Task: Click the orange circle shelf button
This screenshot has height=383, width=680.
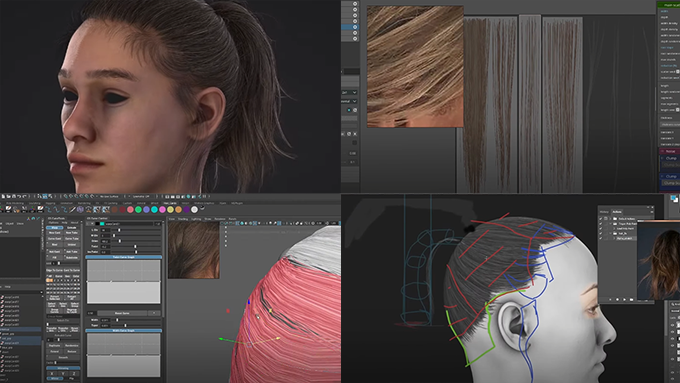Action: [178, 210]
